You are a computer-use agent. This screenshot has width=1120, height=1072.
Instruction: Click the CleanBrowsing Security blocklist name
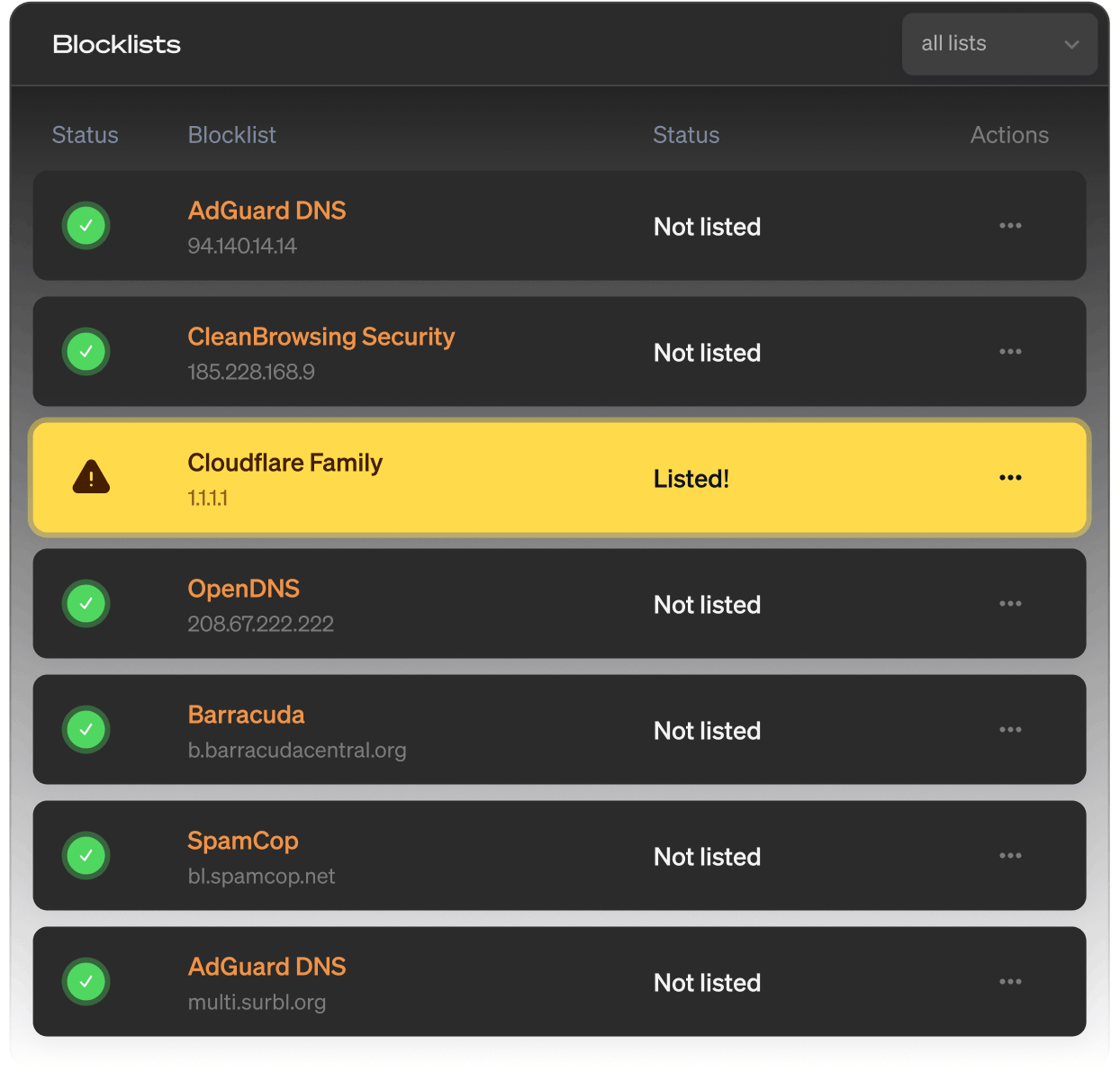(321, 337)
